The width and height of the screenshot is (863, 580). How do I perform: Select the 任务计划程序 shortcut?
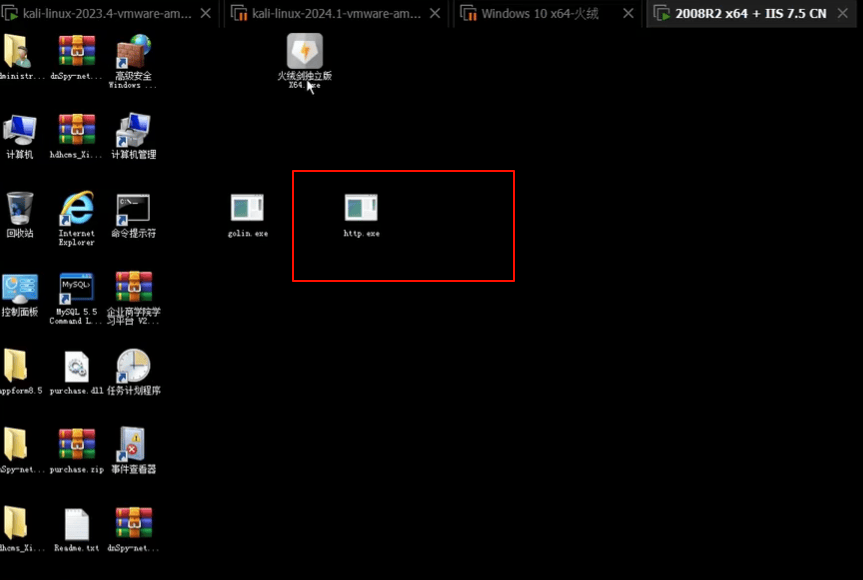[x=133, y=367]
